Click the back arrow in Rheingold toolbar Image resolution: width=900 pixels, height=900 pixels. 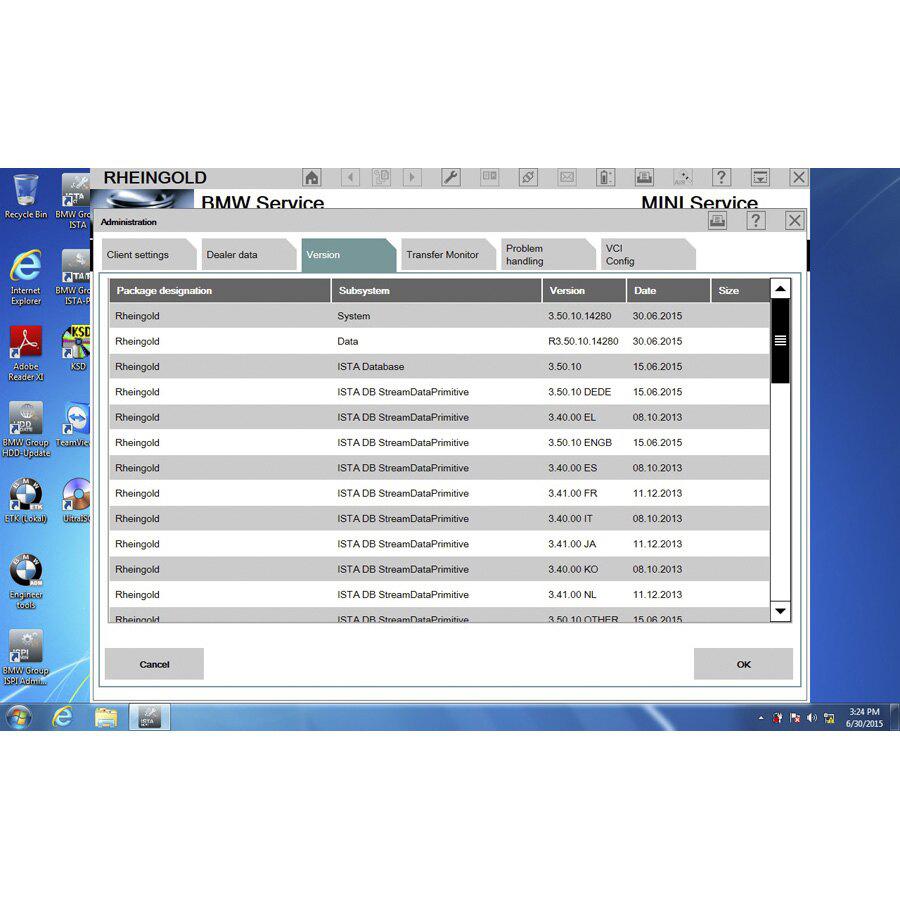[x=350, y=177]
